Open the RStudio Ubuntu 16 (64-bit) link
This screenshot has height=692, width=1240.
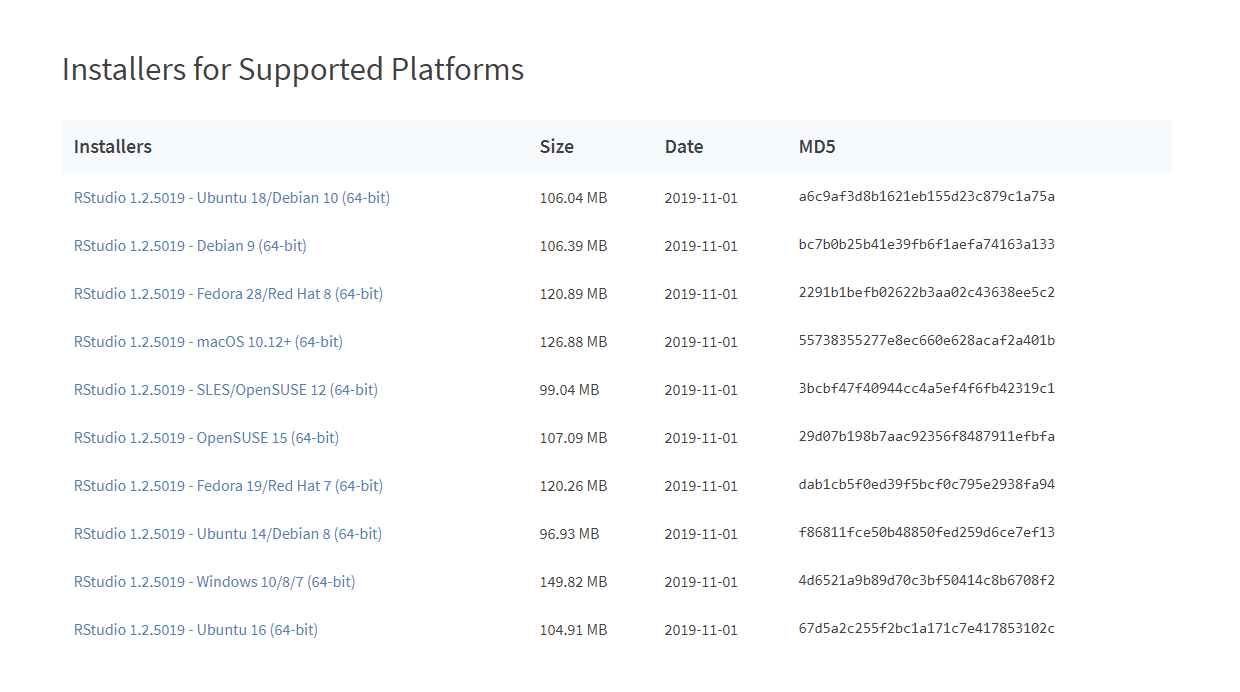(196, 630)
